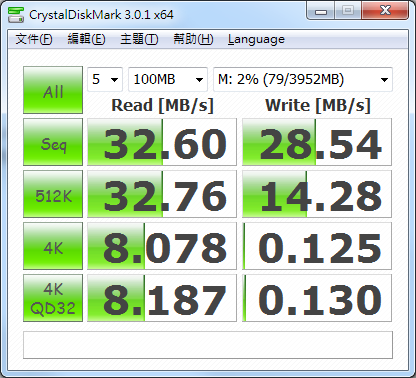Open the test count dropdown showing 5
The width and height of the screenshot is (416, 378).
point(105,79)
